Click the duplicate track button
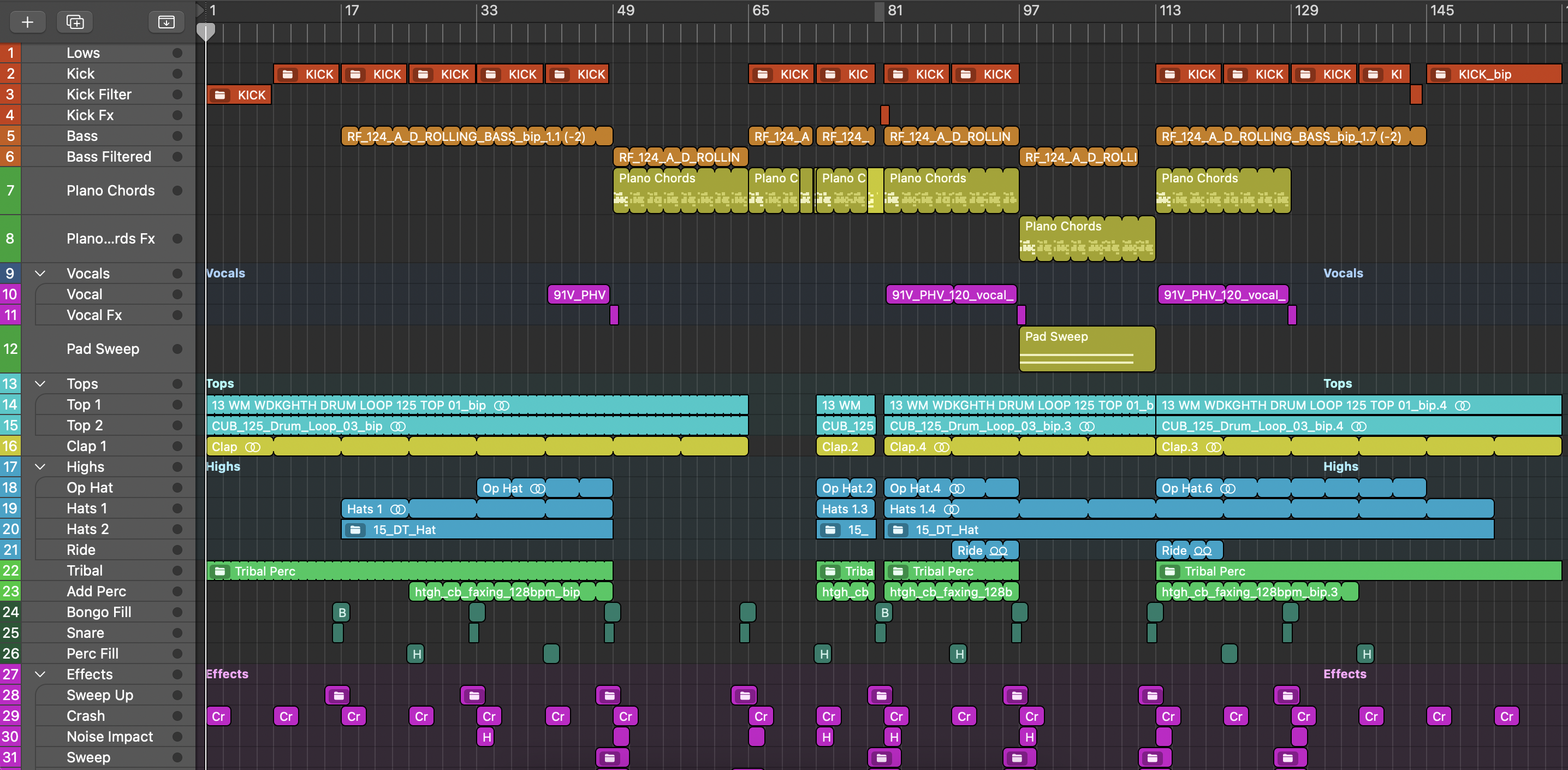 click(75, 22)
